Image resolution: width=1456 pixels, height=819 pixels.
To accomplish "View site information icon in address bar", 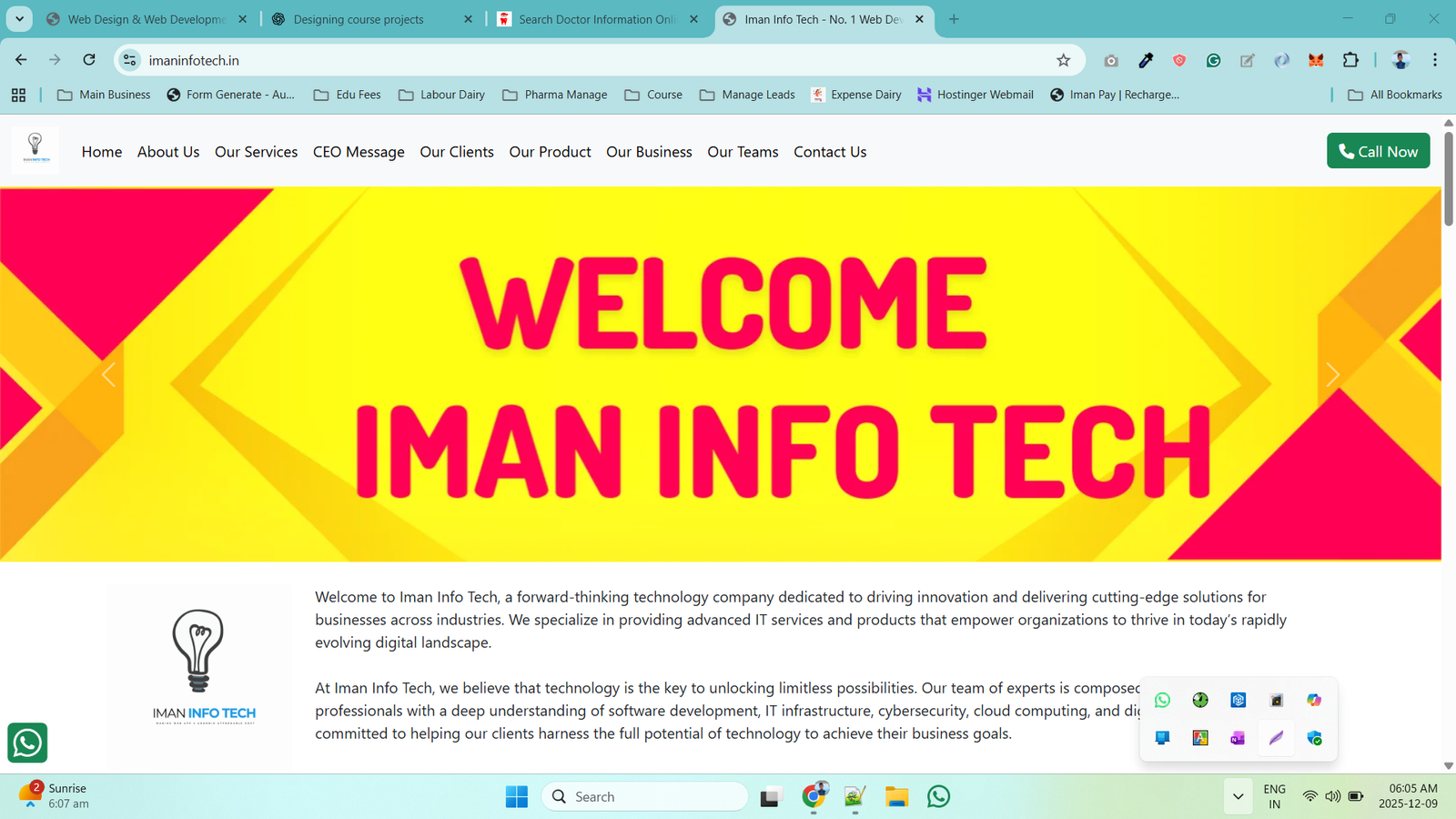I will (x=130, y=60).
